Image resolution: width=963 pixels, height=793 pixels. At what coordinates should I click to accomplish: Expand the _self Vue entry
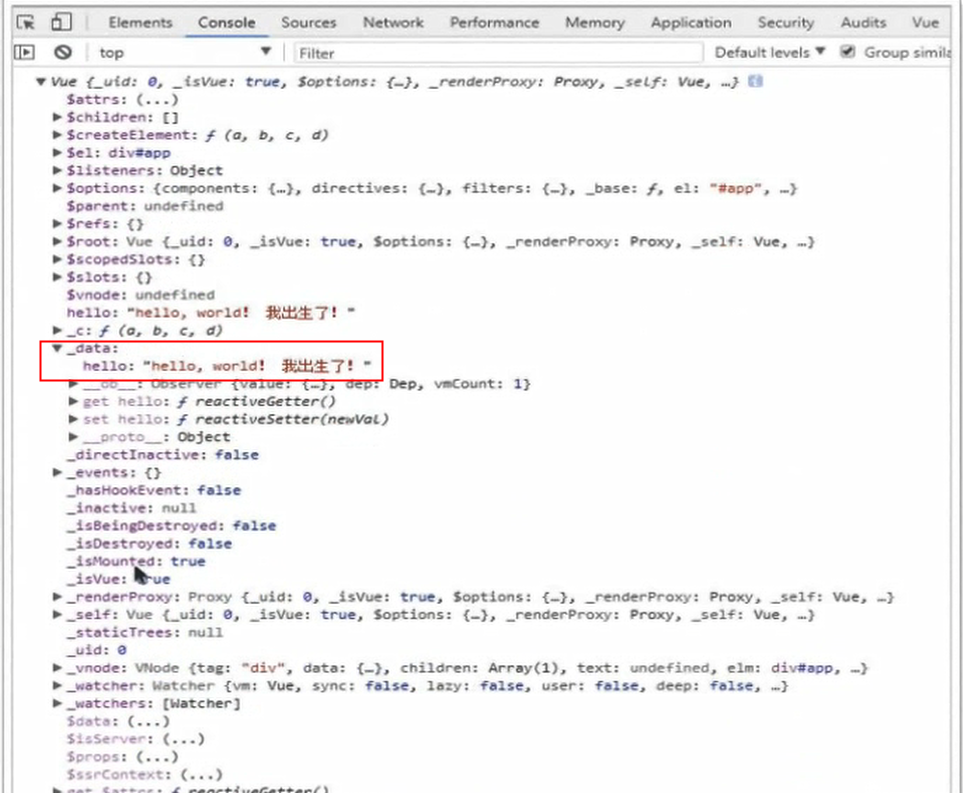tap(57, 614)
